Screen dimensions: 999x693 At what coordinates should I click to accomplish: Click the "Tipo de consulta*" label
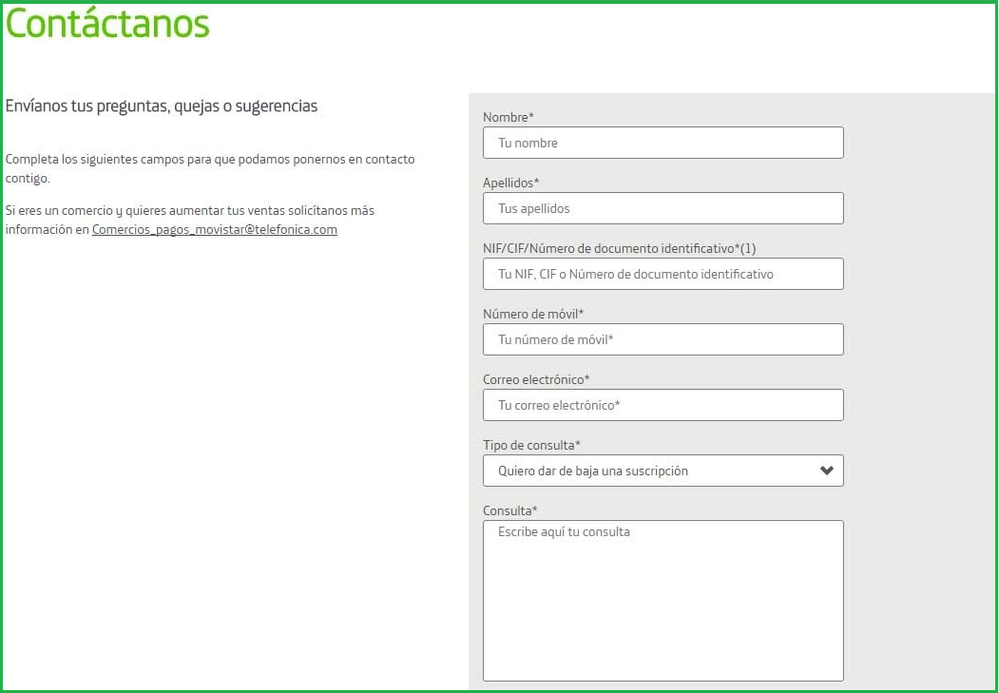(531, 445)
